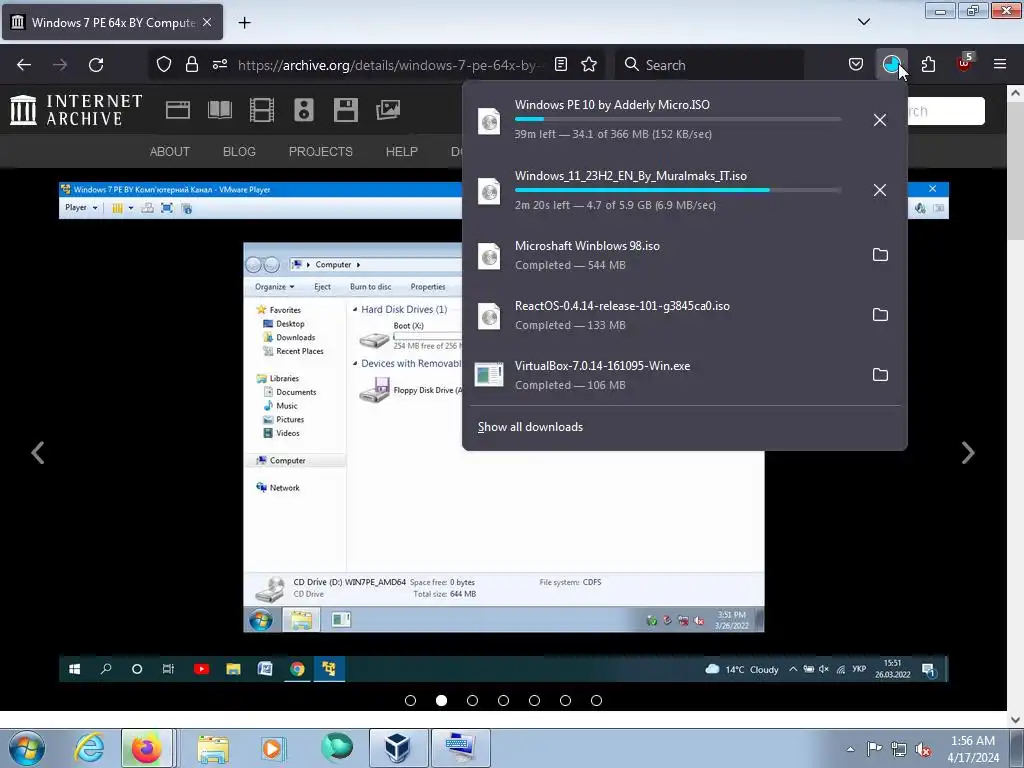The width and height of the screenshot is (1024, 768).
Task: Open File Explorer from taskbar
Action: click(213, 748)
